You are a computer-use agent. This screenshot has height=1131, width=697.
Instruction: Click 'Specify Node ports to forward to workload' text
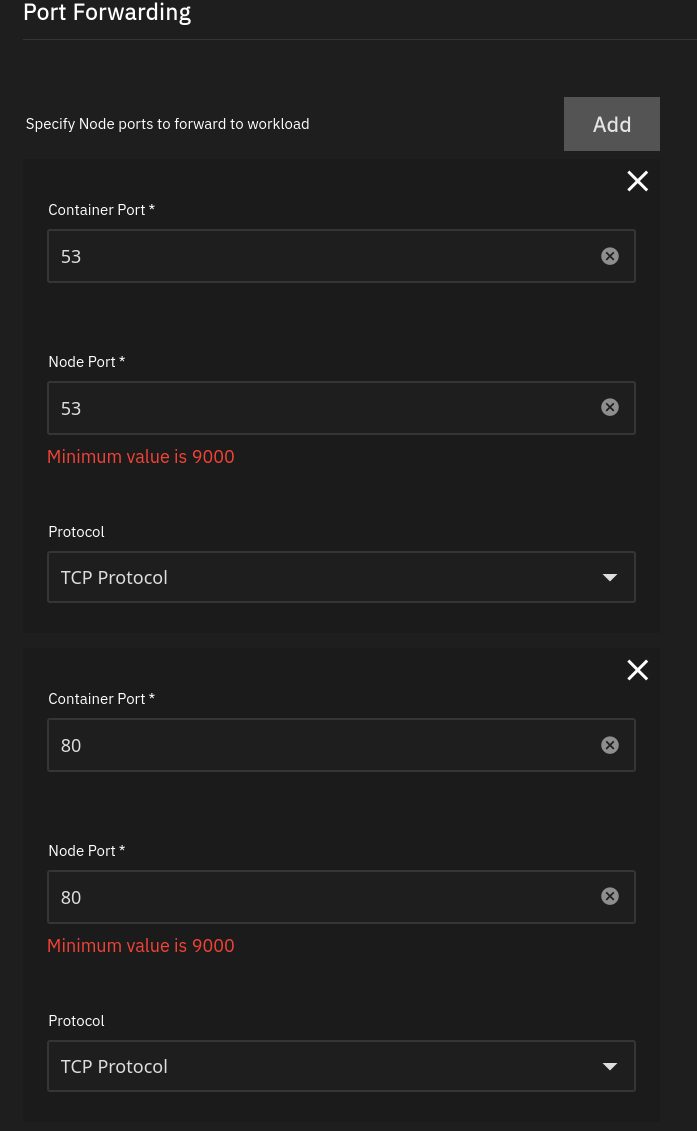coord(167,124)
